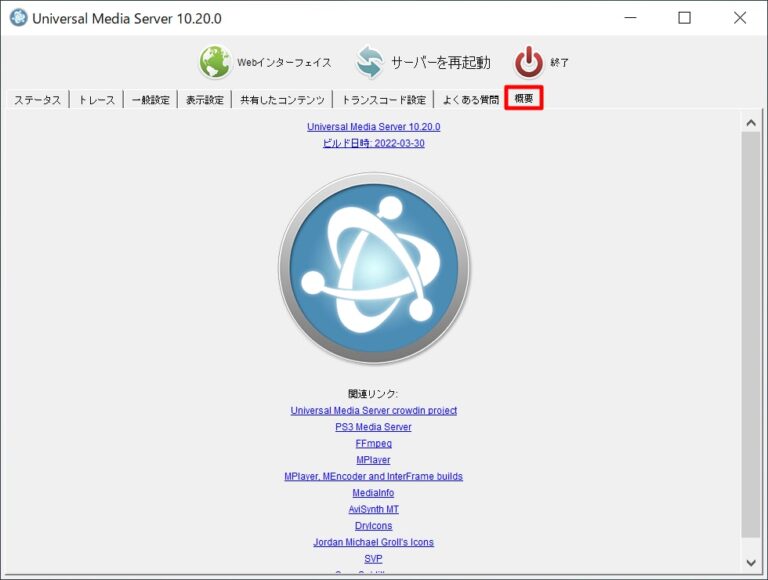Open MPlayer, MEncoder and InterFrame builds link
The image size is (768, 580).
(373, 476)
